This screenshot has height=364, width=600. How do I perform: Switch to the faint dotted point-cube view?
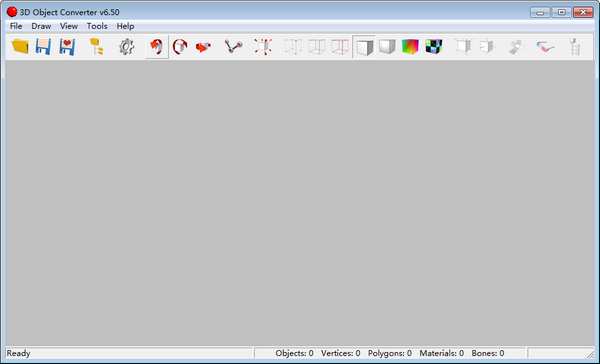pyautogui.click(x=293, y=47)
